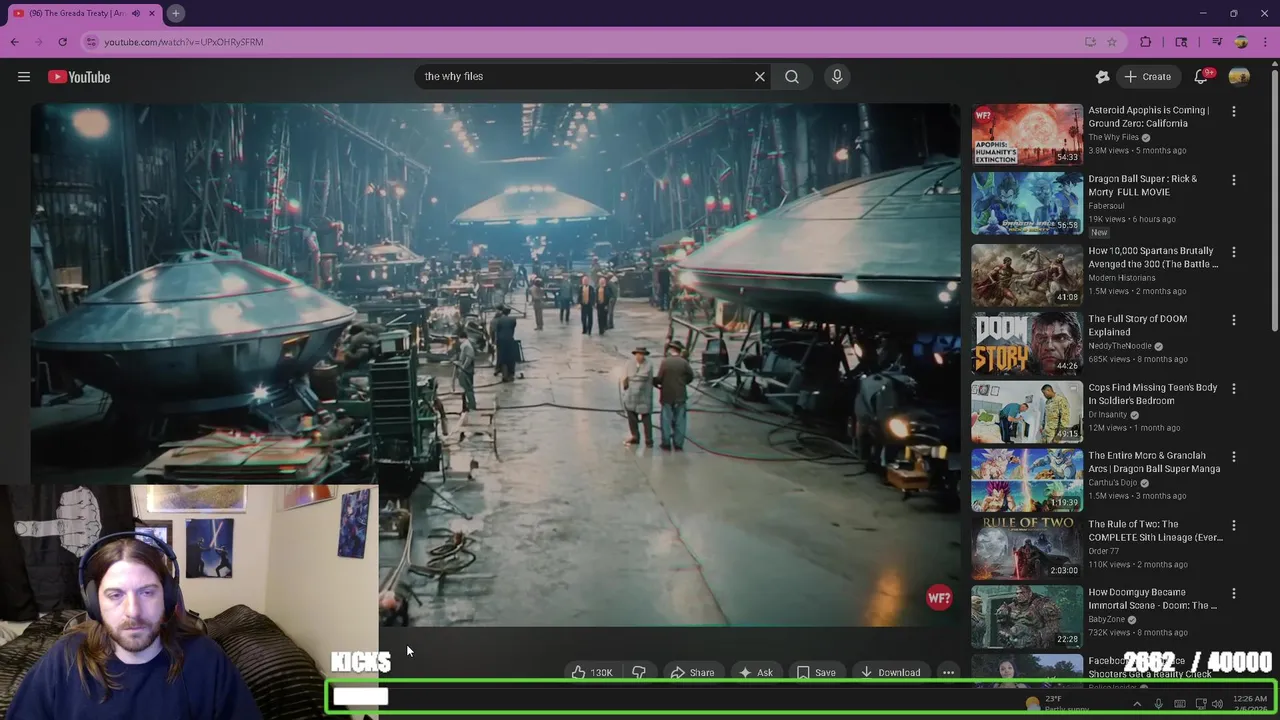Screen dimensions: 1280x720
Task: Open the Rule of Two thumbnail
Action: [x=1027, y=548]
